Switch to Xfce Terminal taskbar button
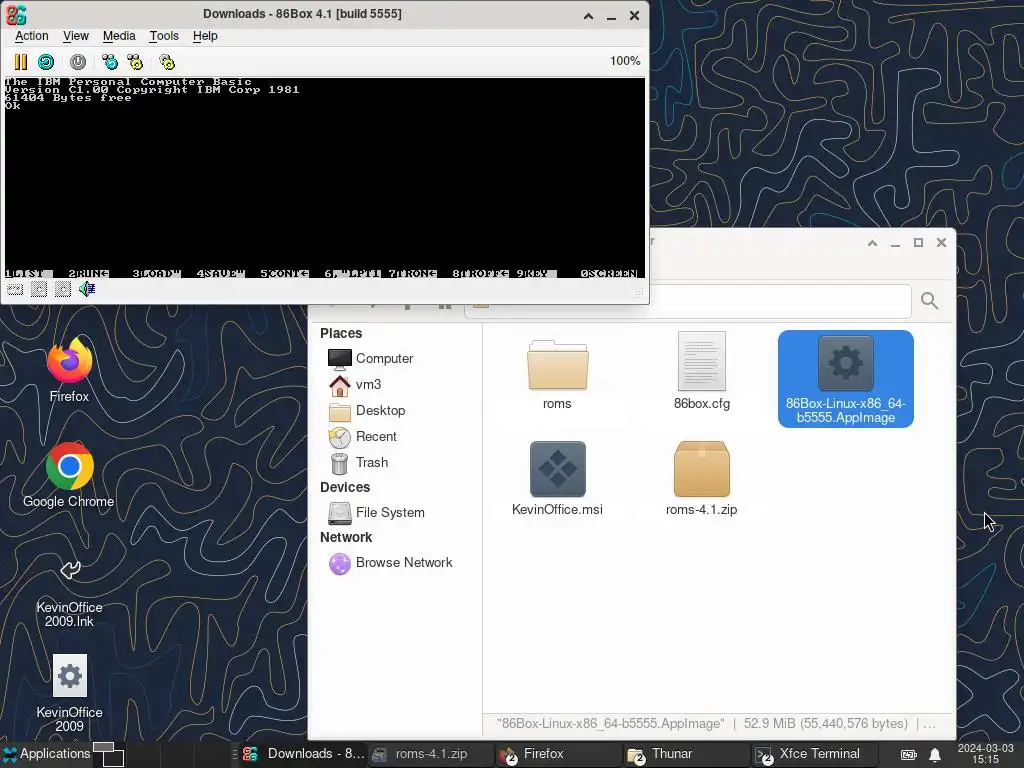This screenshot has width=1024, height=768. (x=814, y=754)
